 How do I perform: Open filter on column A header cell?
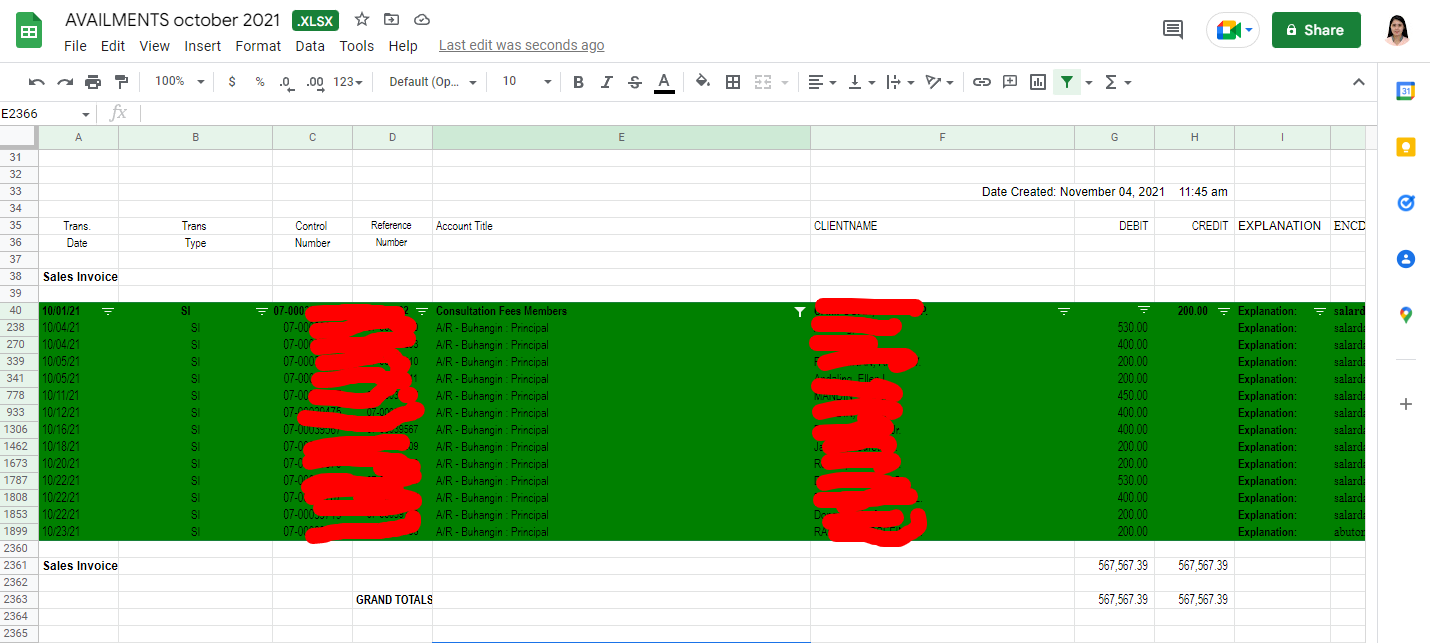[x=108, y=311]
